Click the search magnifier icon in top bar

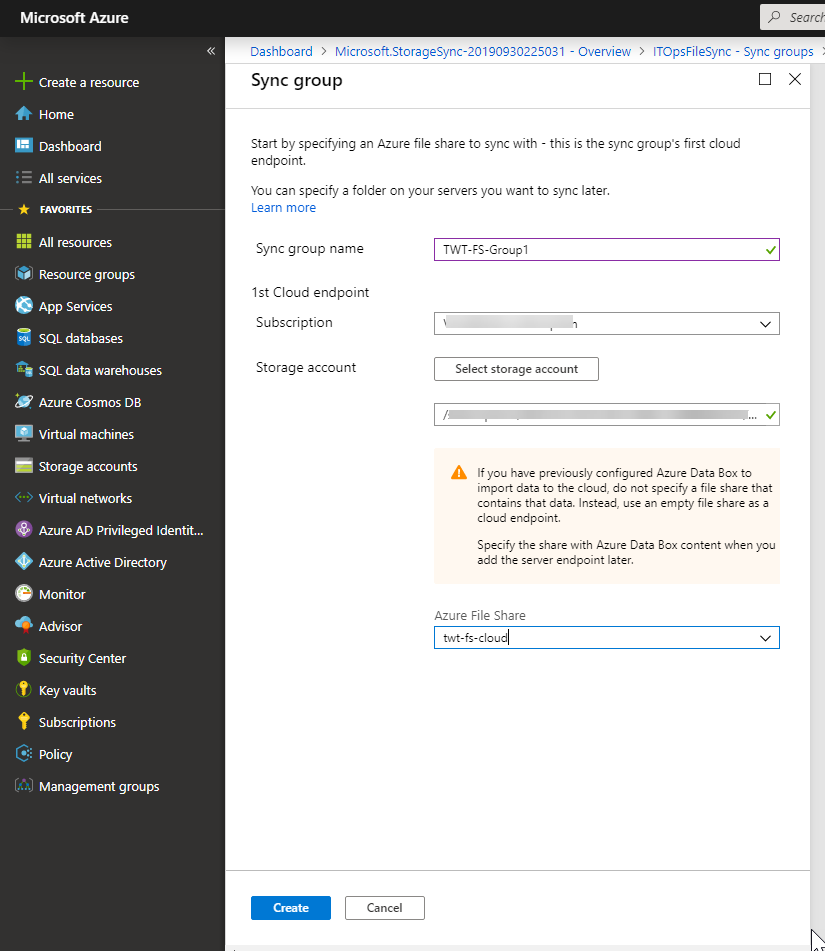coord(774,17)
